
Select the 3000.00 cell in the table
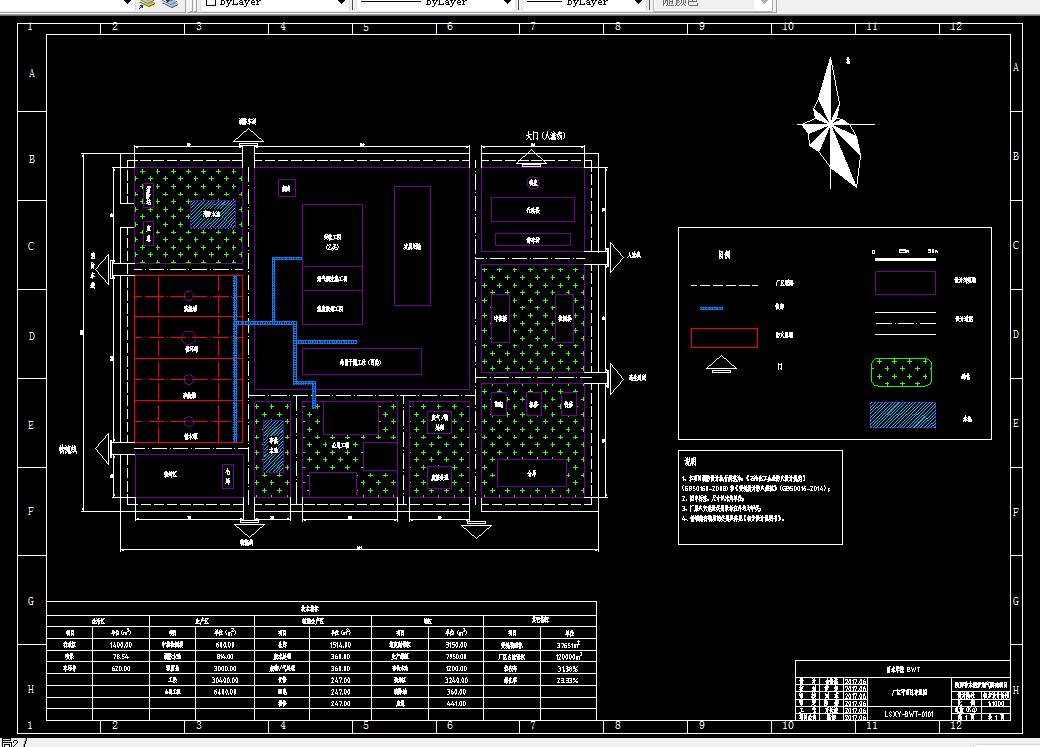tap(225, 669)
